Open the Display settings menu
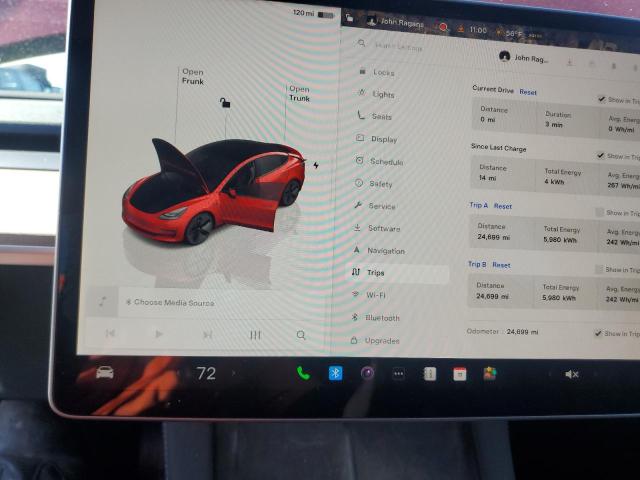 [x=384, y=139]
